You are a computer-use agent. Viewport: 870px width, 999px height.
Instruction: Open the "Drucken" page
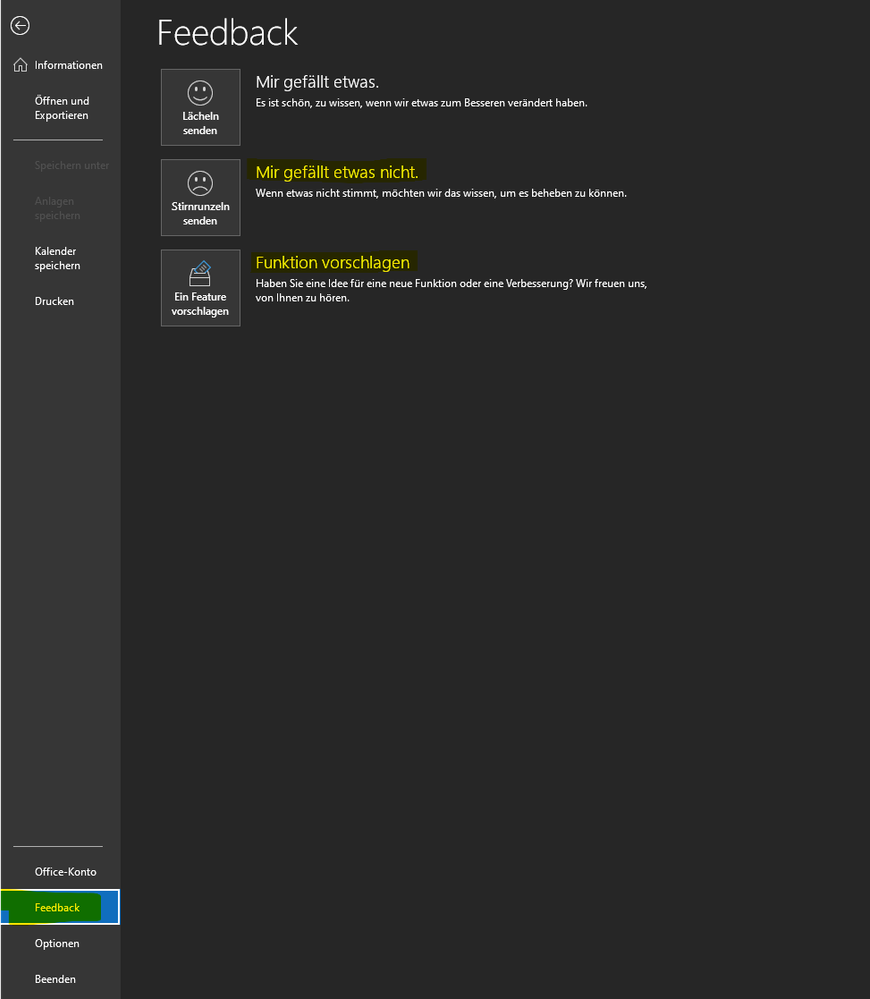54,301
